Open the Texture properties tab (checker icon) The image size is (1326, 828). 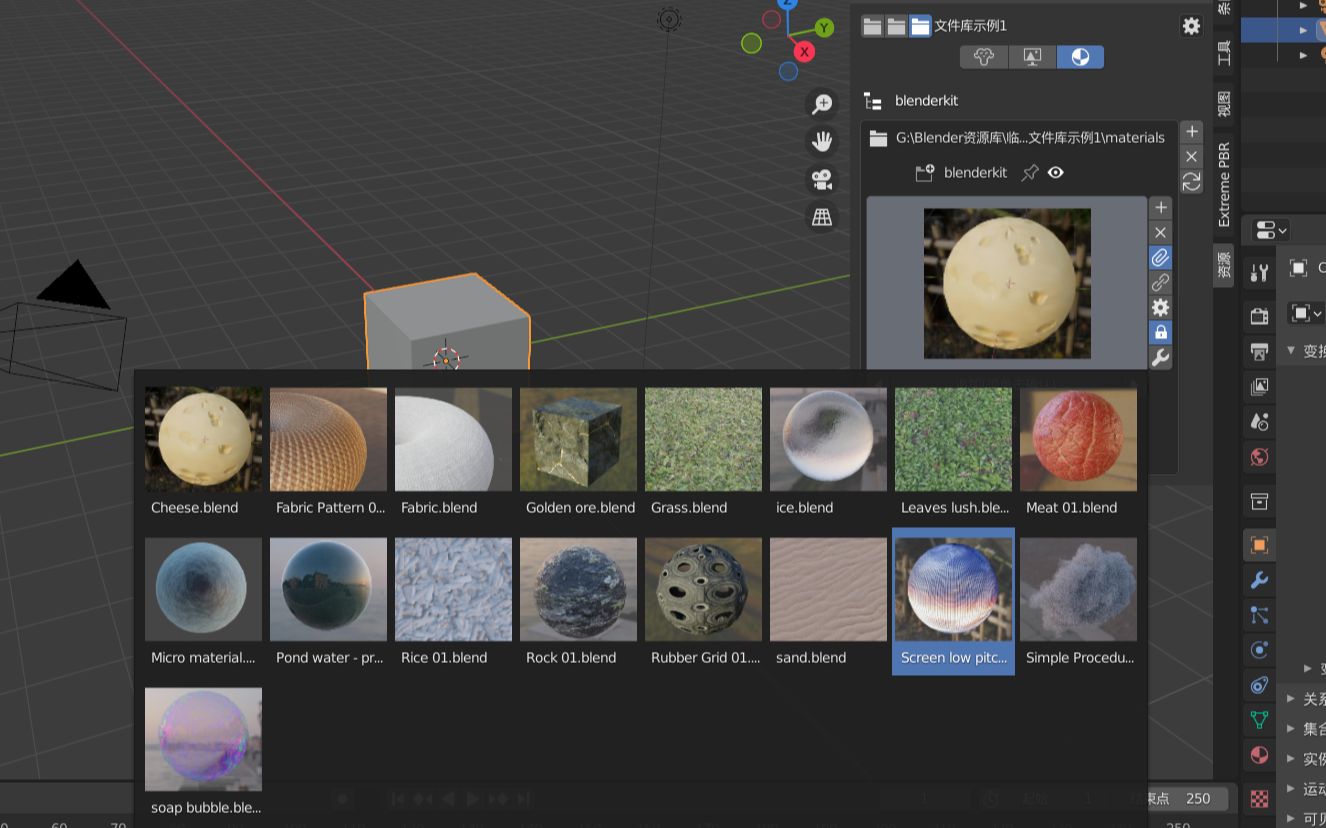point(1259,797)
